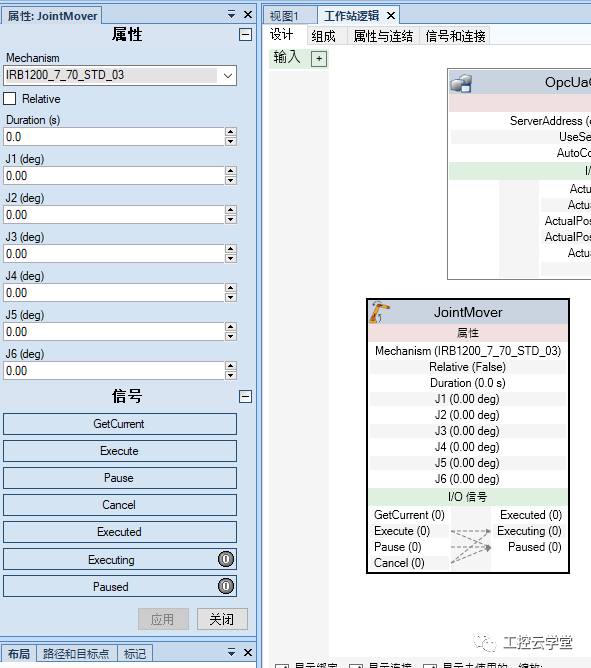Click the J5 (deg) input field
Image resolution: width=591 pixels, height=668 pixels.
[x=114, y=332]
